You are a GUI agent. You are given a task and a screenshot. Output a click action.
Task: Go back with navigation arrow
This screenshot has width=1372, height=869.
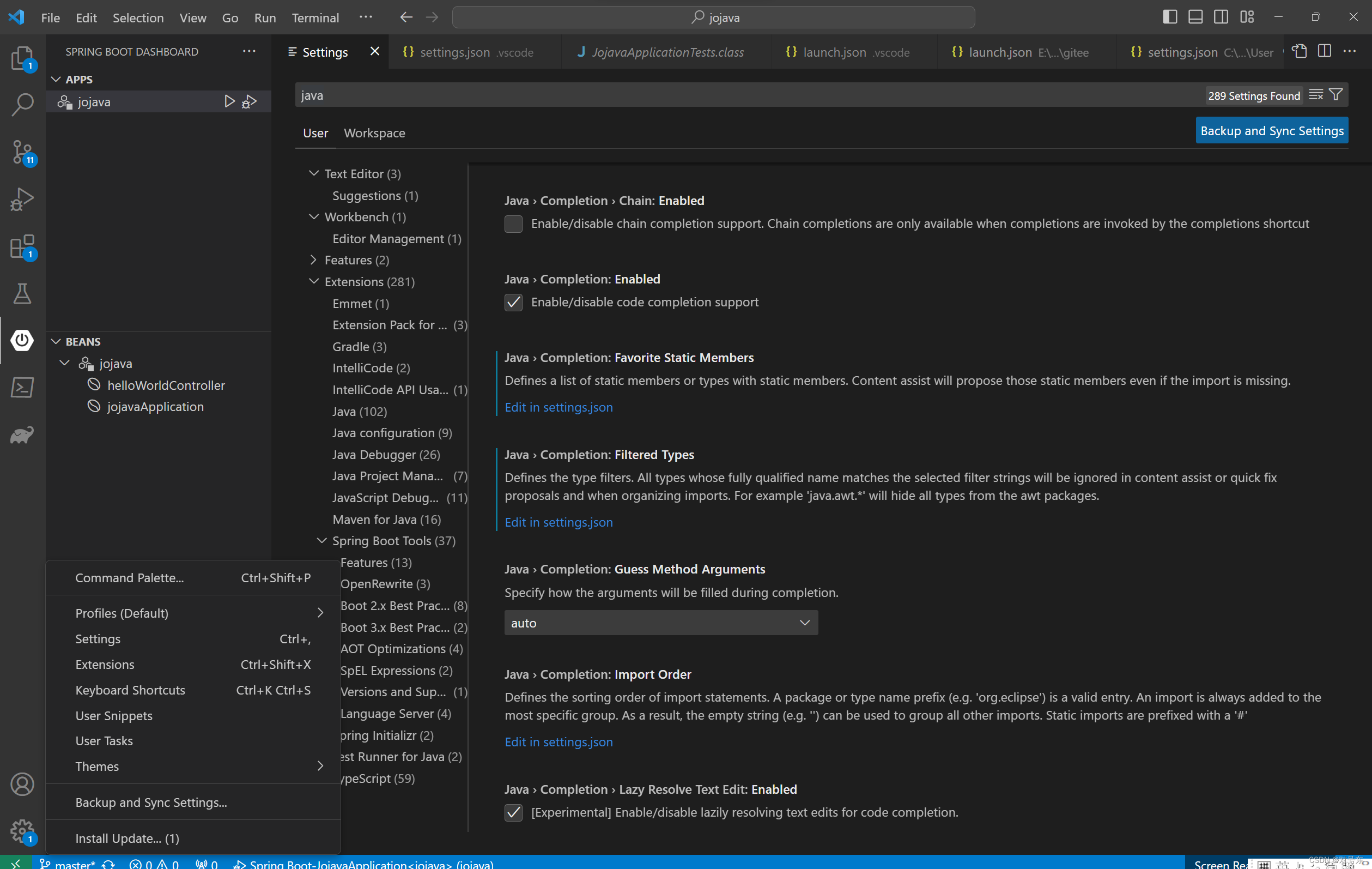pos(406,17)
